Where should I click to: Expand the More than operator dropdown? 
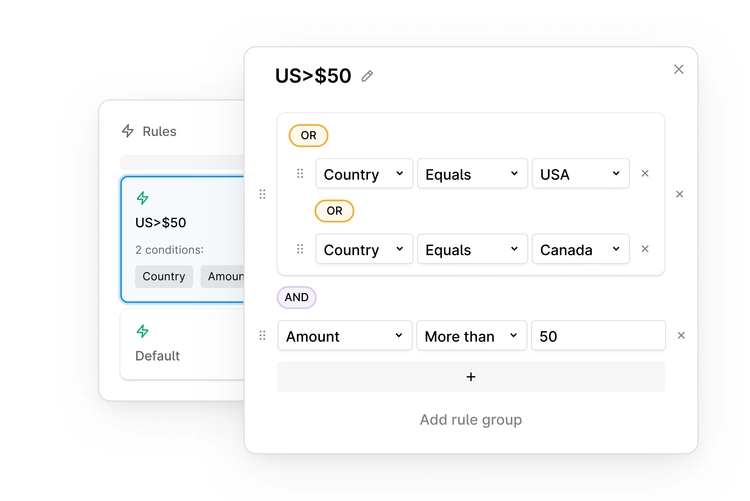(x=471, y=336)
